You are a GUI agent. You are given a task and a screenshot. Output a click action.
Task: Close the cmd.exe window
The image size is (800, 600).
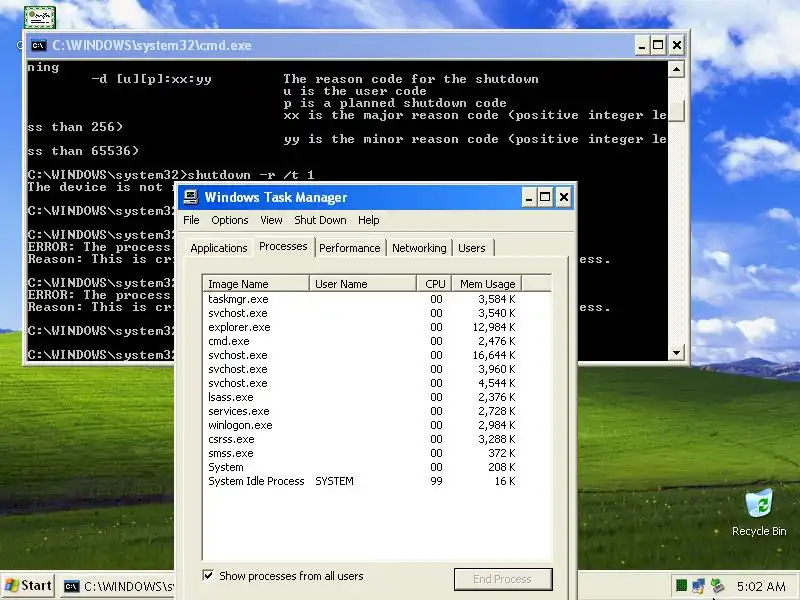point(677,45)
